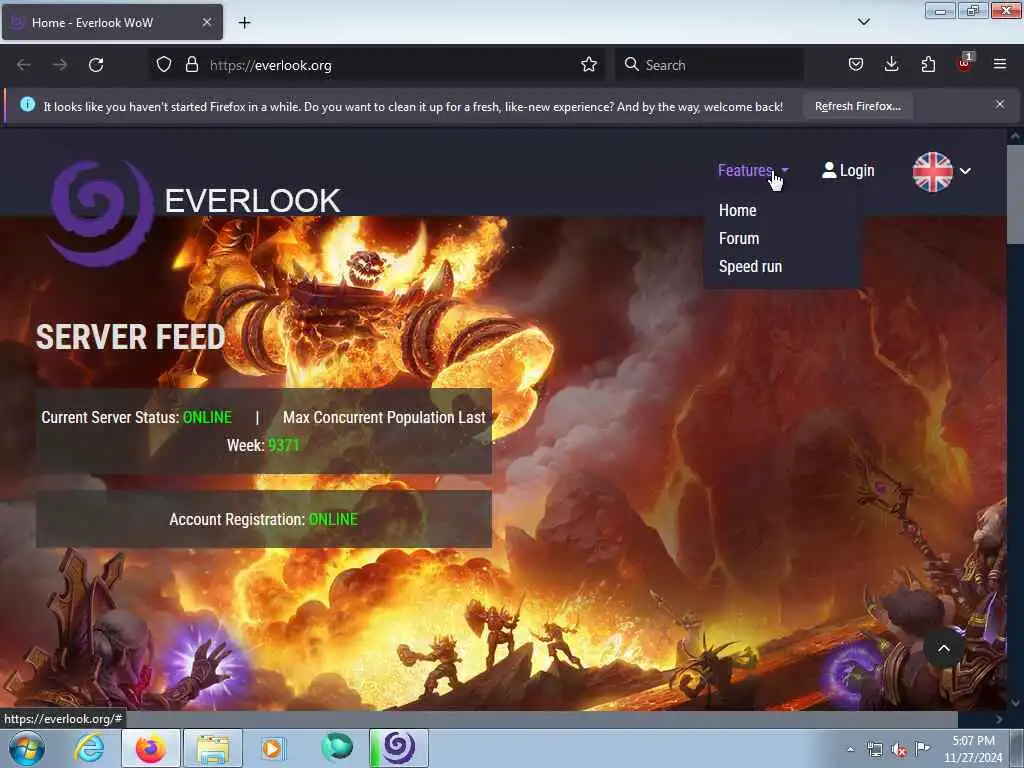Click the purple swirl taskbar icon
The width and height of the screenshot is (1024, 768).
[x=400, y=748]
